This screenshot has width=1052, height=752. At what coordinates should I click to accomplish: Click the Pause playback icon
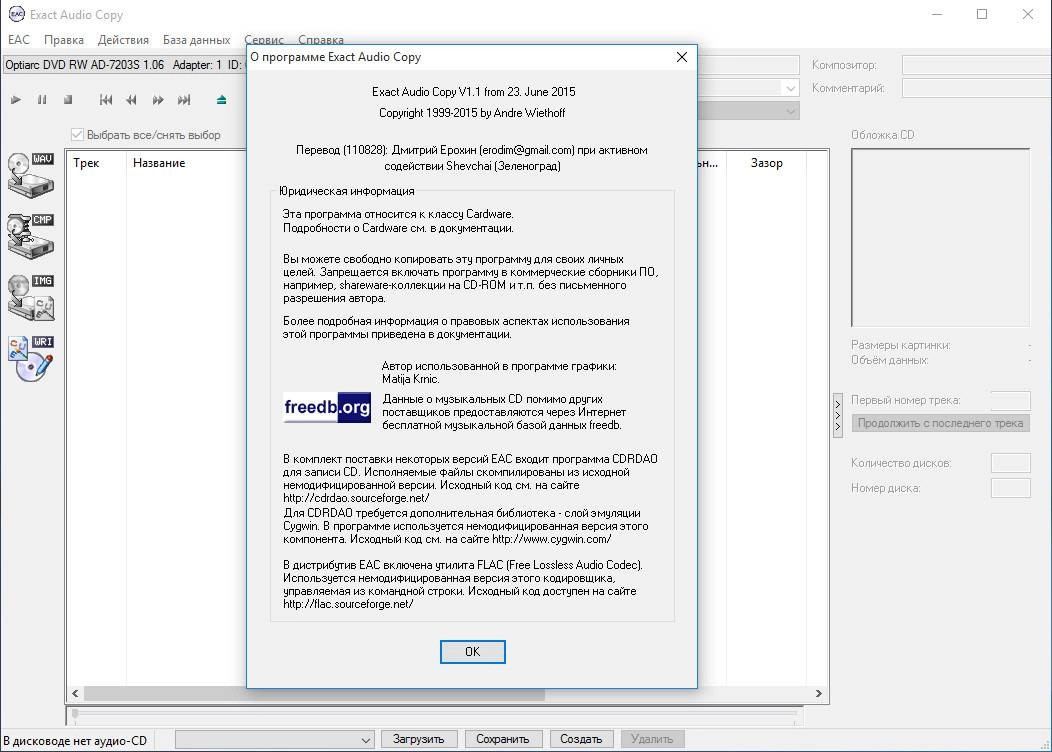pos(42,100)
